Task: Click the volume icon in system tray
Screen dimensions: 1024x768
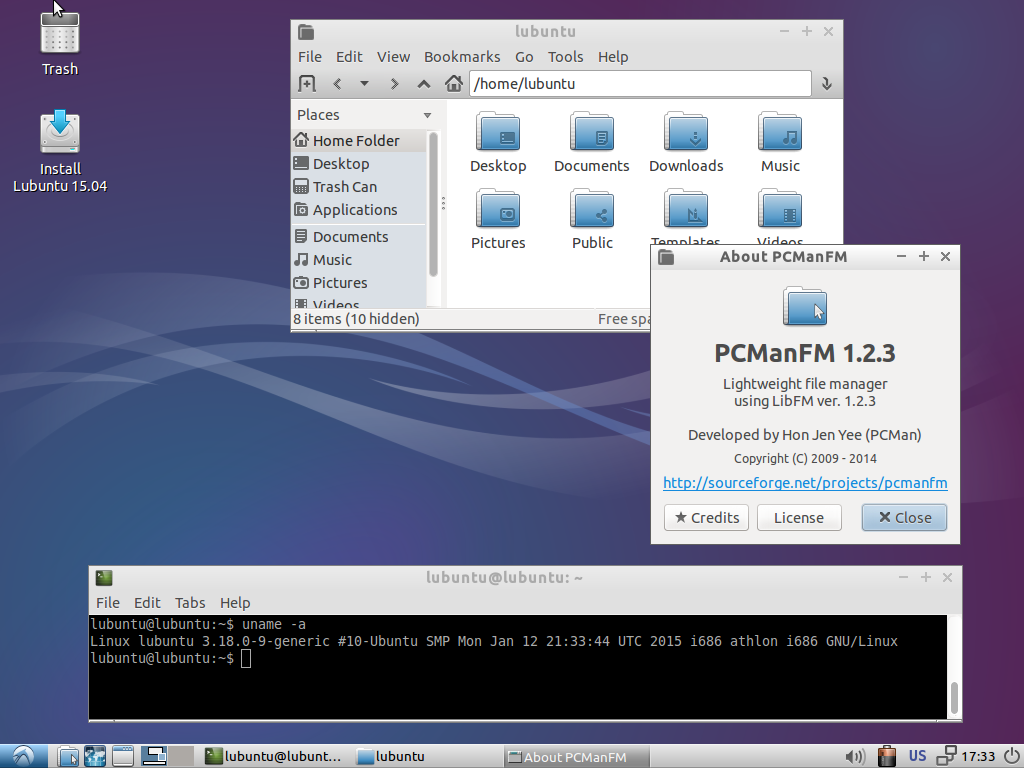Action: point(855,756)
